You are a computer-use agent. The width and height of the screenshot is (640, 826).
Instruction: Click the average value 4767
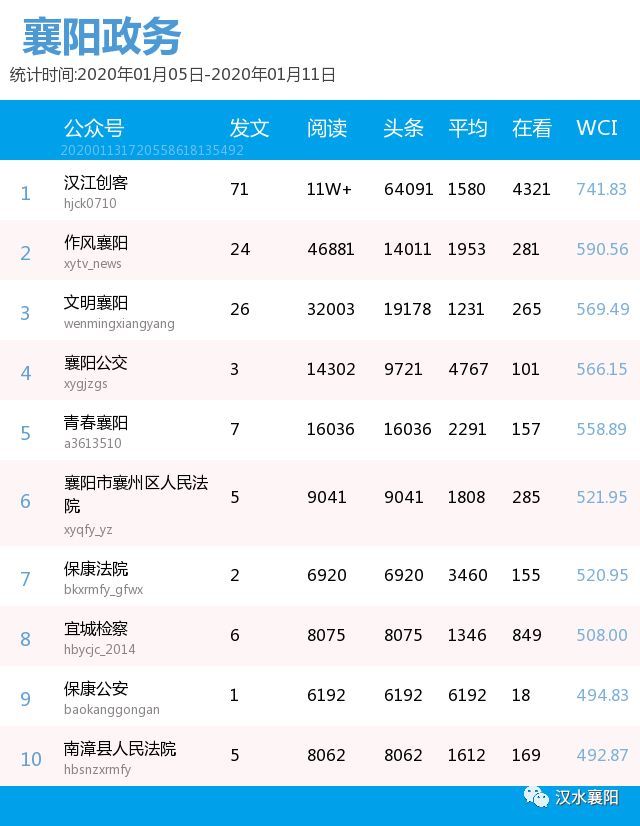tap(468, 369)
